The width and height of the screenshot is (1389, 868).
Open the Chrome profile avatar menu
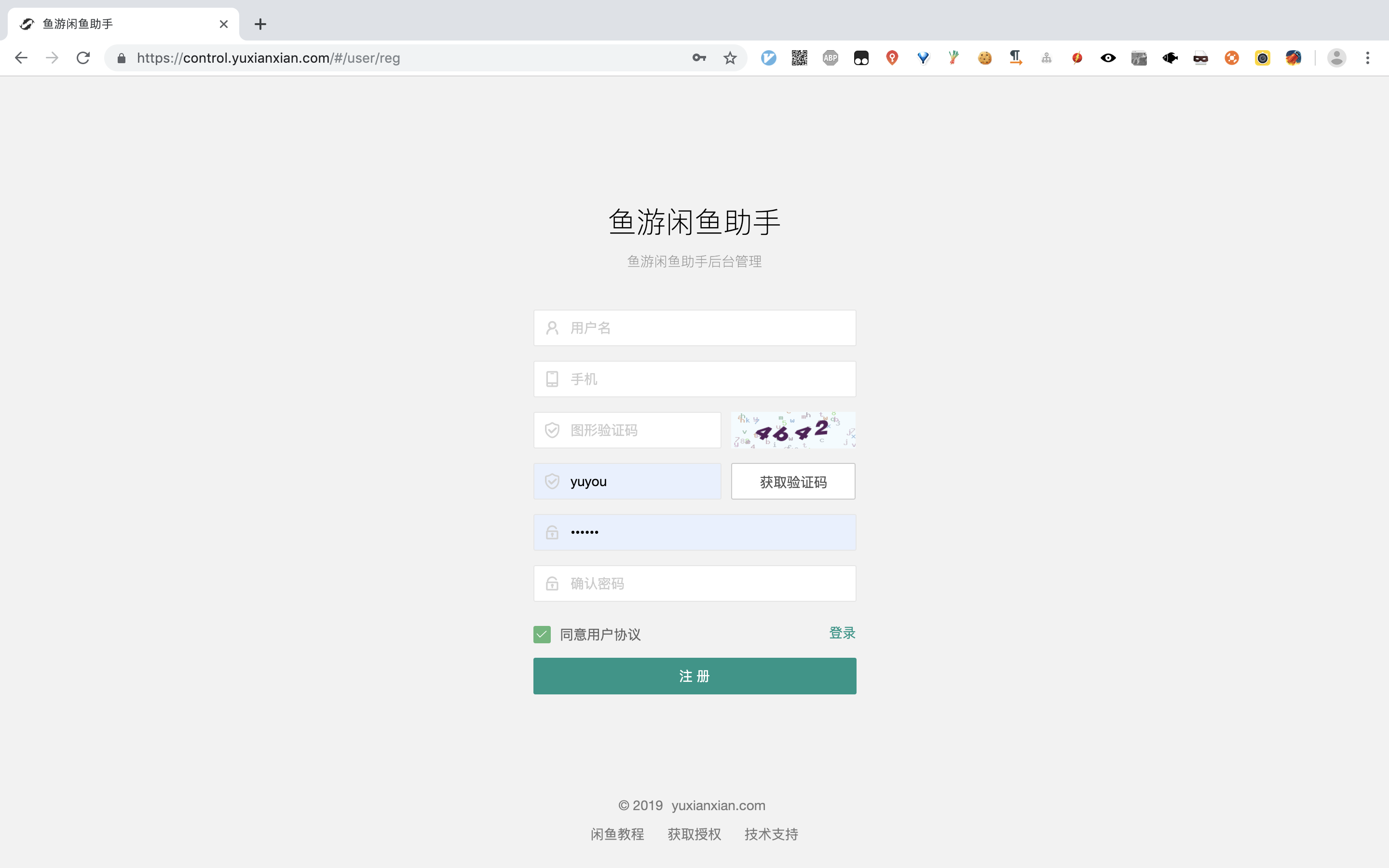(1336, 58)
